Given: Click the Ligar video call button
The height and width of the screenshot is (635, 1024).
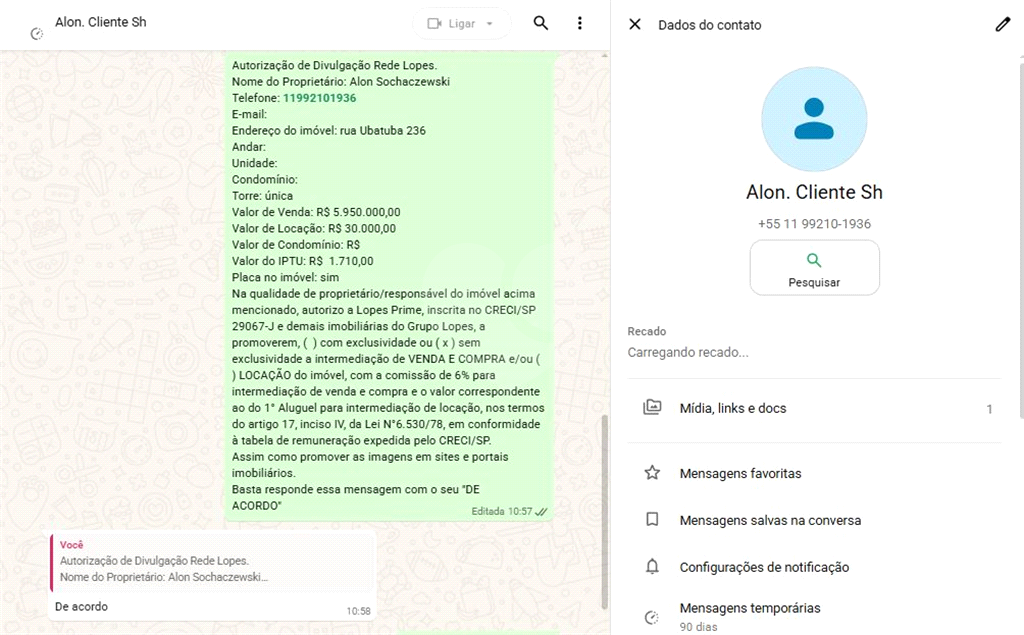Looking at the screenshot, I should pyautogui.click(x=451, y=23).
